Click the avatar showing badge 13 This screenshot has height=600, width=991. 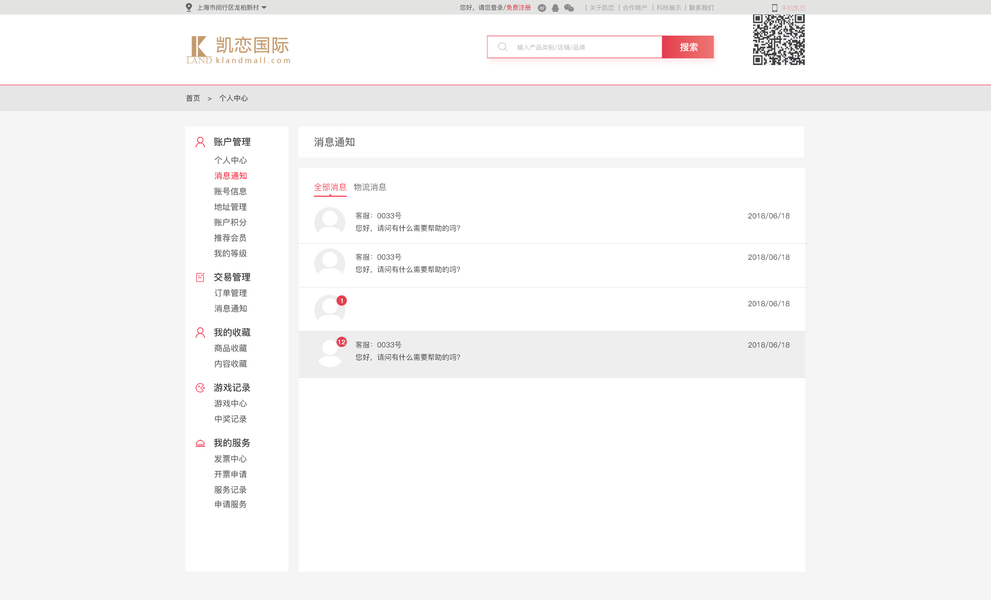329,352
